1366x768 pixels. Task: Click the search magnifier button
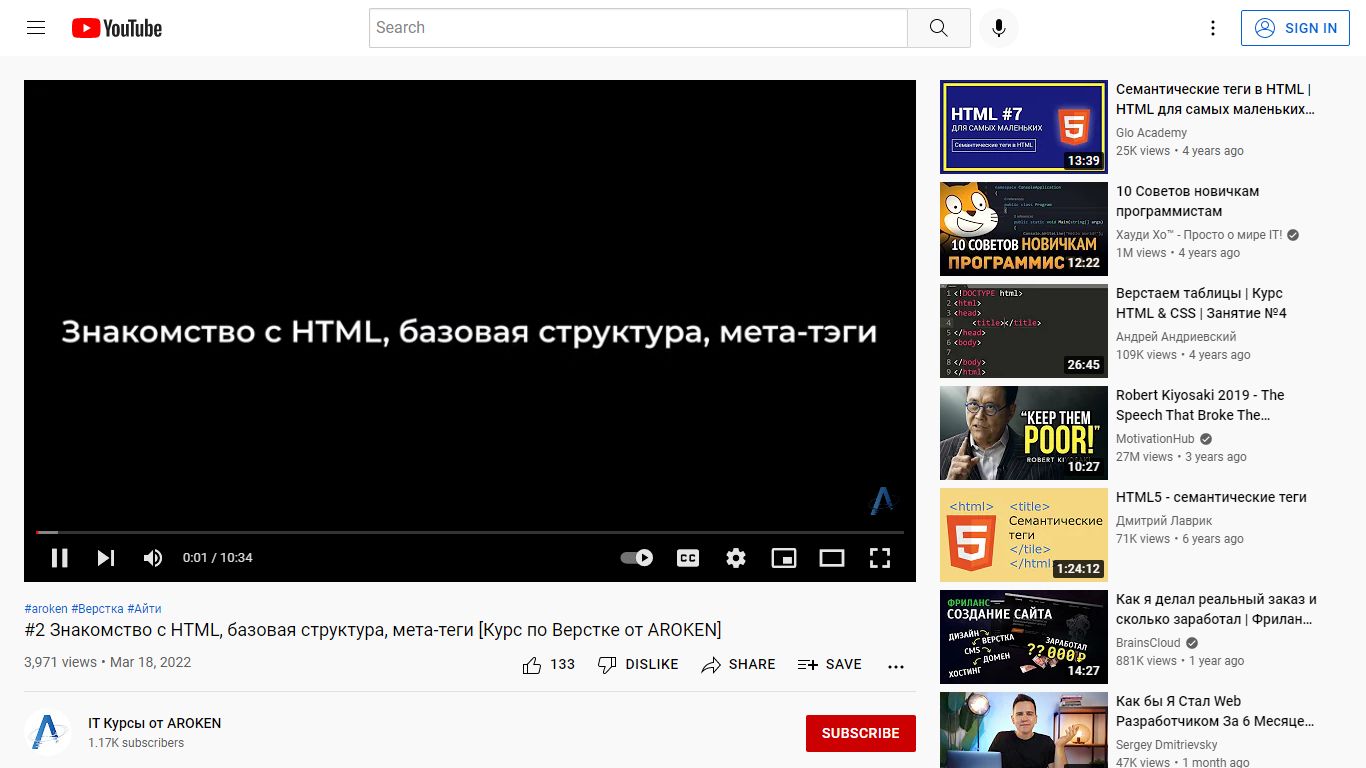pos(938,28)
